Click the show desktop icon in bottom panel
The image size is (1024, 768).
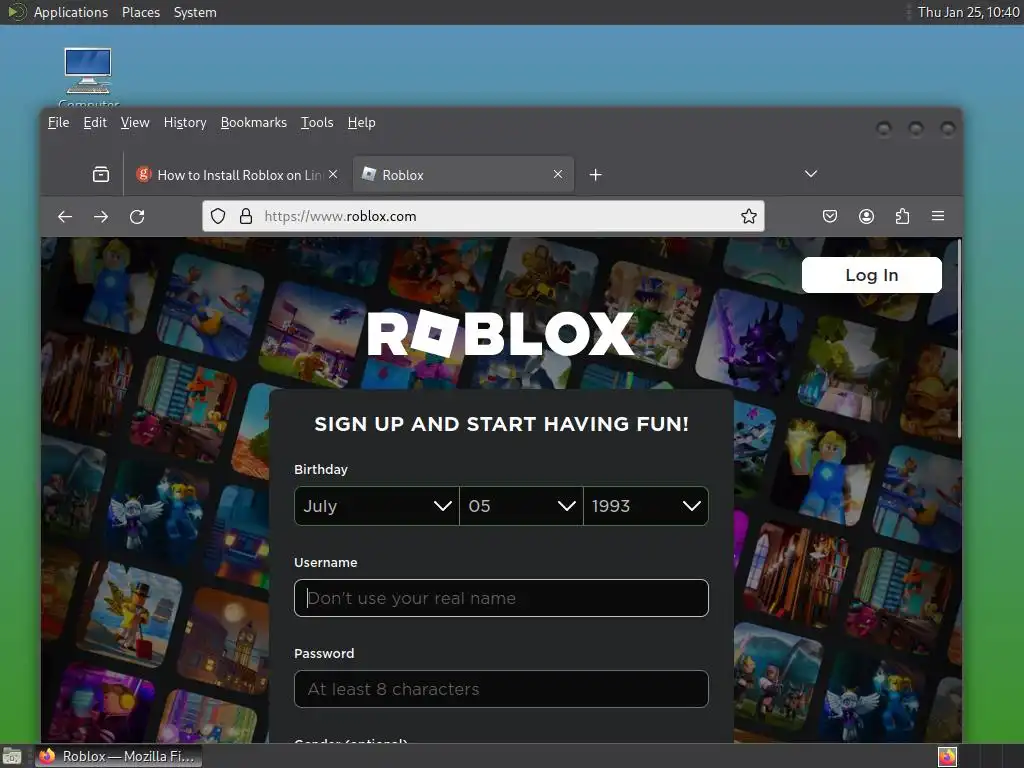pyautogui.click(x=11, y=756)
